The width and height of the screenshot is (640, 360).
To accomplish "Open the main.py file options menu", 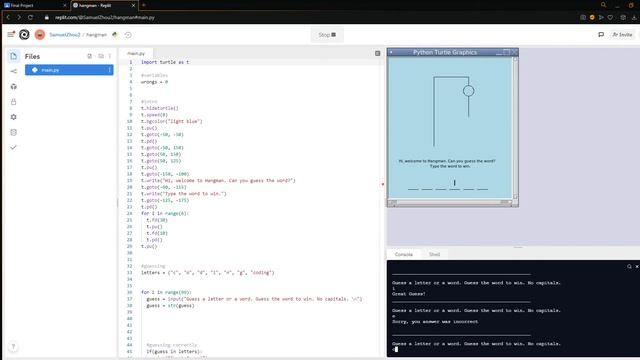I will click(x=109, y=70).
